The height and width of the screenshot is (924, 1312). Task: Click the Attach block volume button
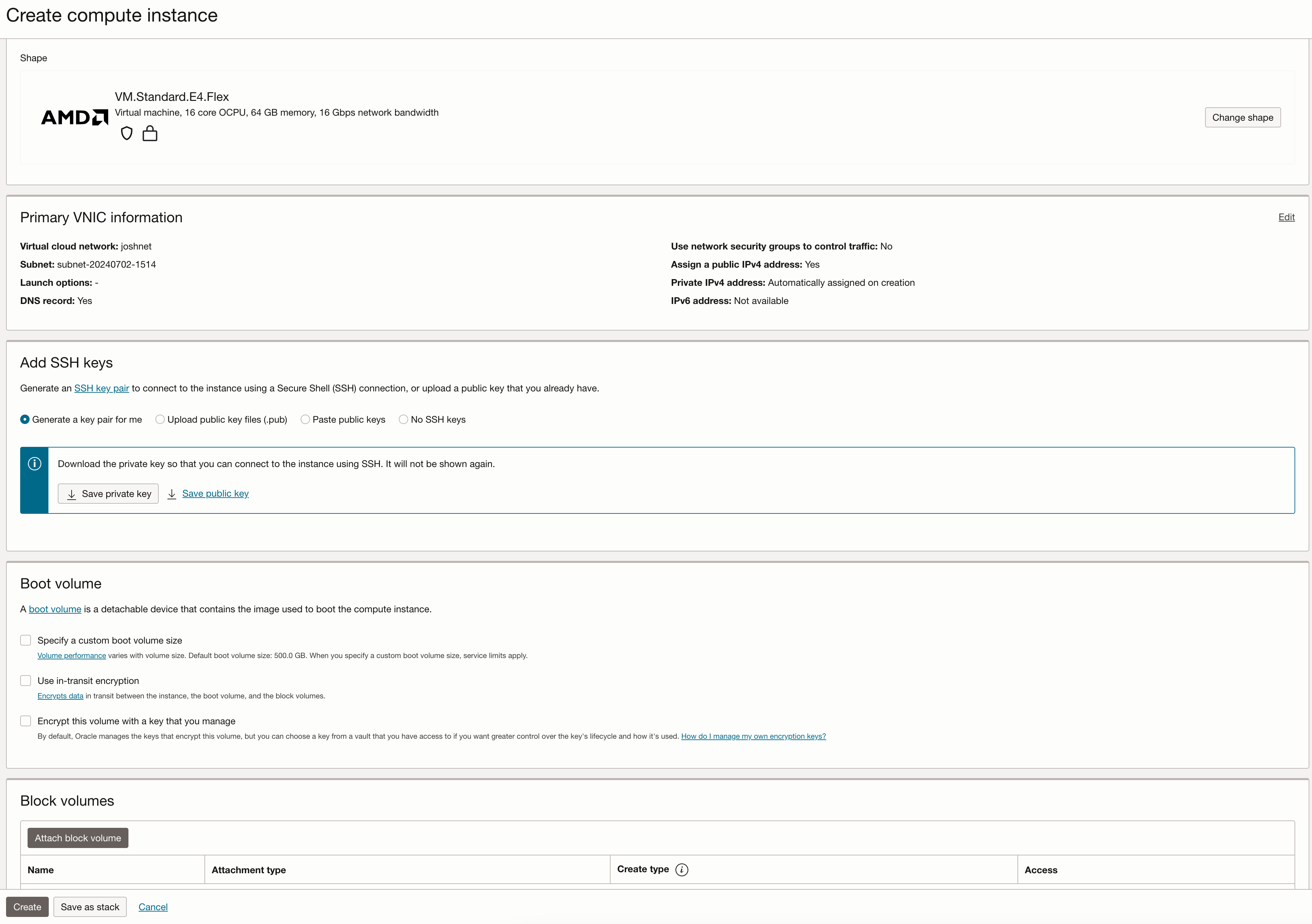click(x=78, y=838)
